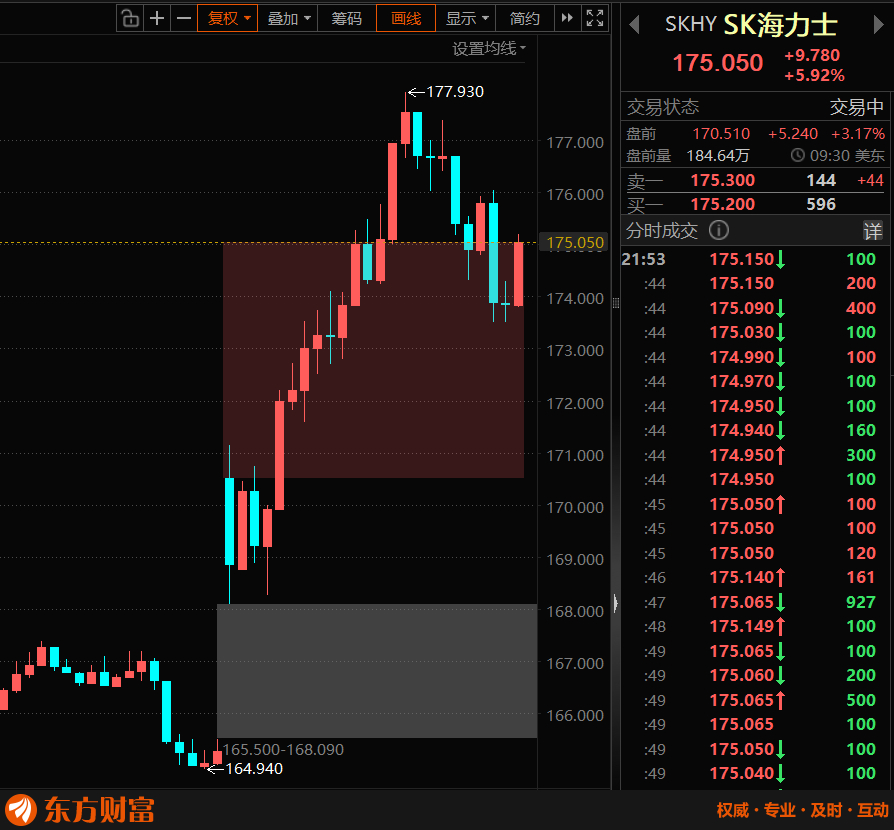Go to next stock with right arrow
Screen dimensions: 894x830
(878, 25)
